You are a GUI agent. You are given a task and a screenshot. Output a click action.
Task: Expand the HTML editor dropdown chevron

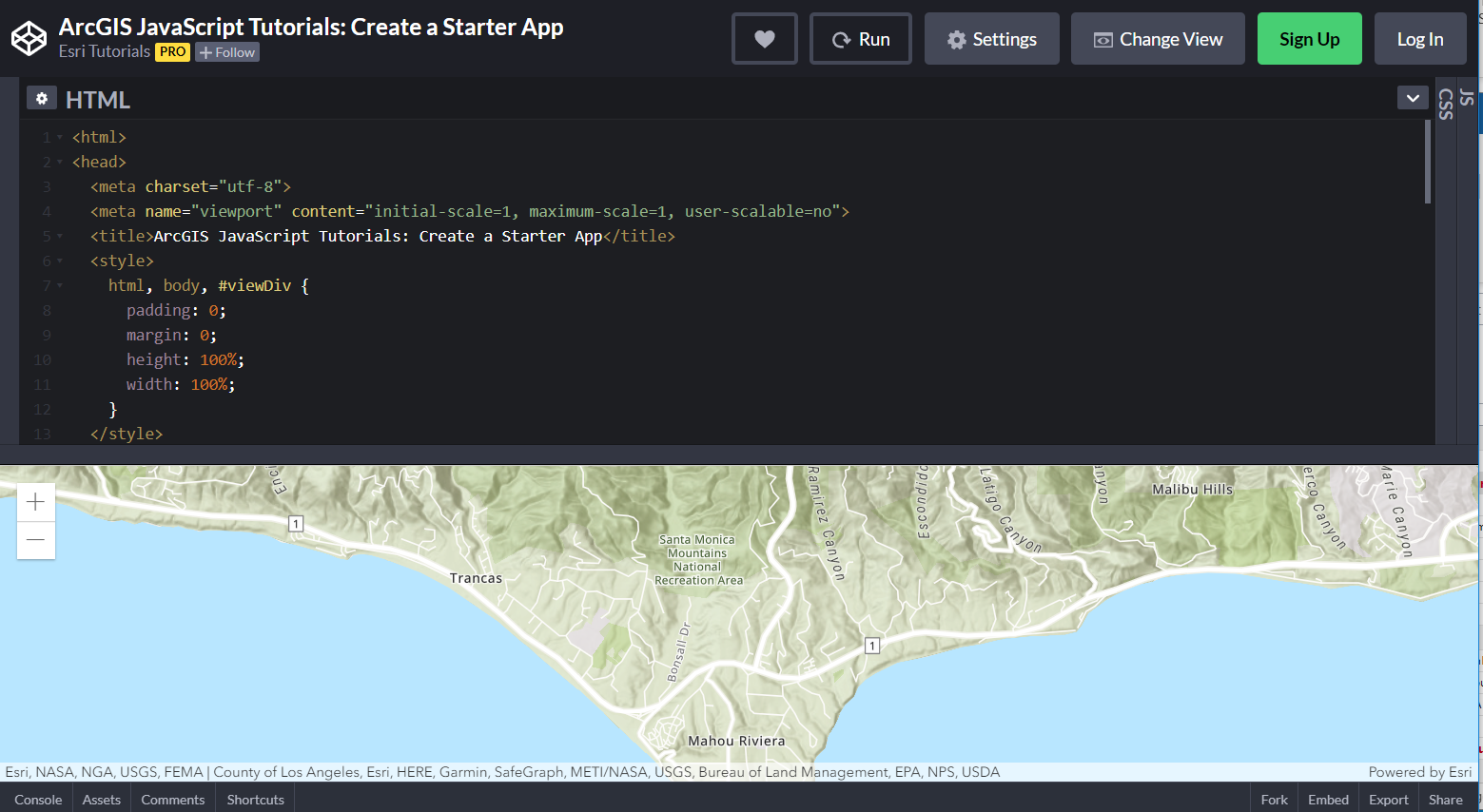coord(1413,98)
